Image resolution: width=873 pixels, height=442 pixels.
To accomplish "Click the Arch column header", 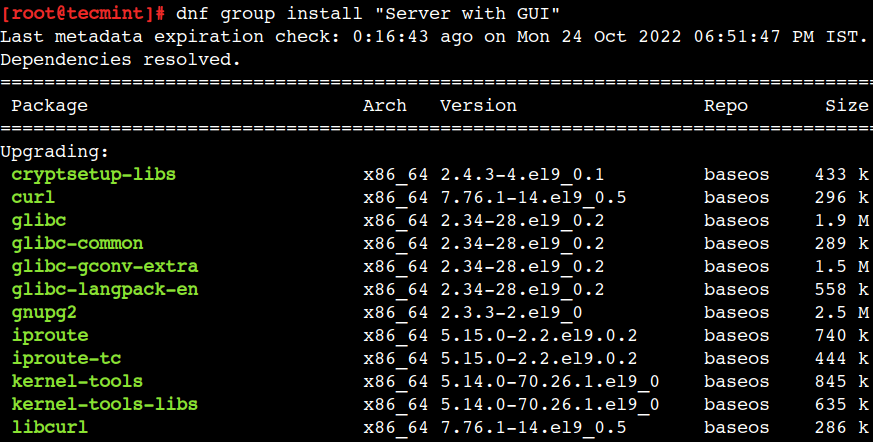I will pyautogui.click(x=385, y=106).
